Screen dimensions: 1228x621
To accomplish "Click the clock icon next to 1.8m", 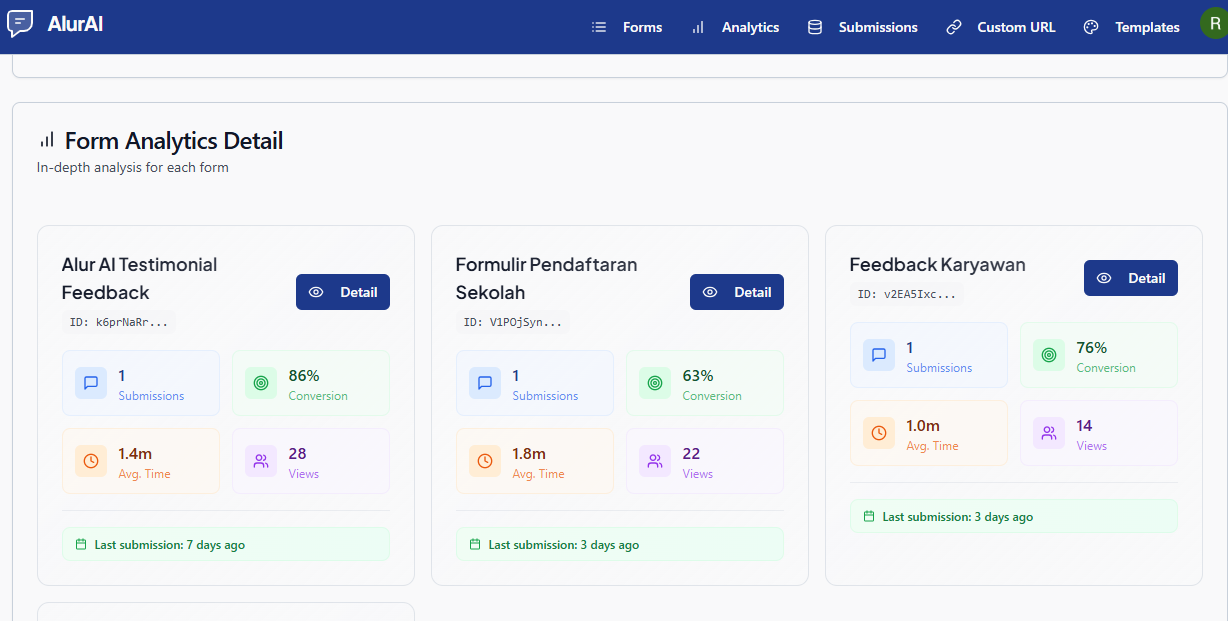I will pos(485,461).
